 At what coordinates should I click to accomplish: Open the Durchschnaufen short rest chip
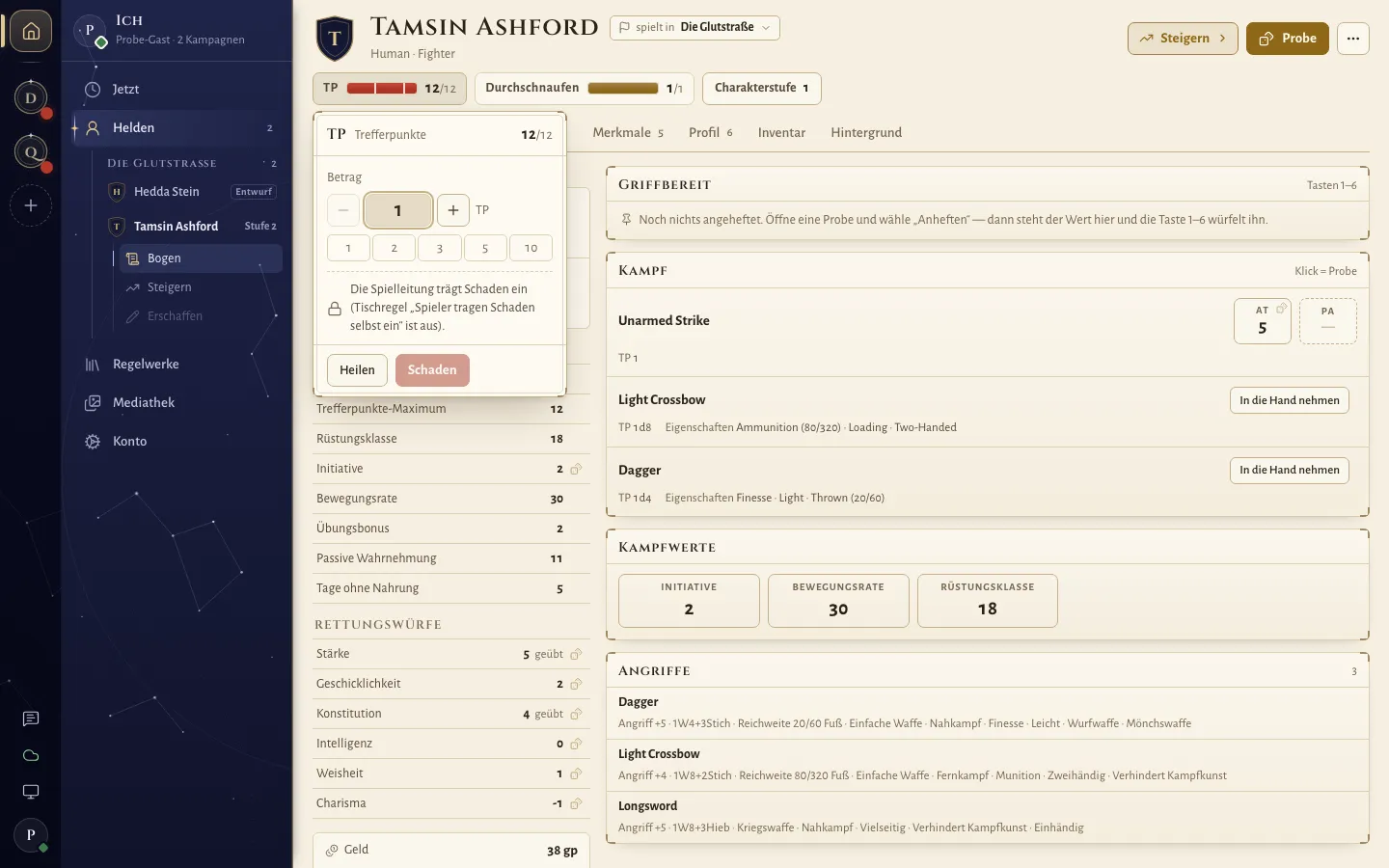pos(585,88)
